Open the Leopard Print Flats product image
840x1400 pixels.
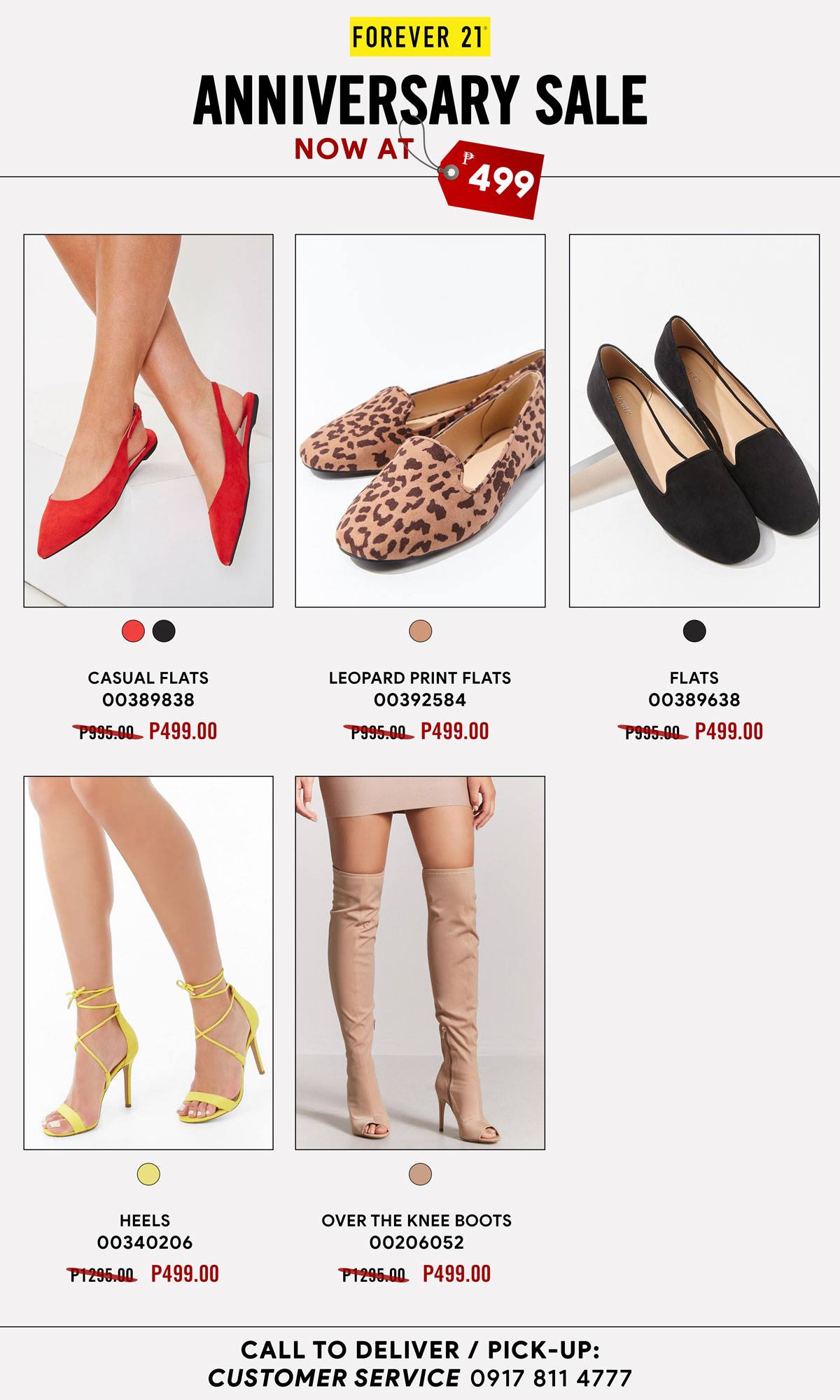[420, 421]
